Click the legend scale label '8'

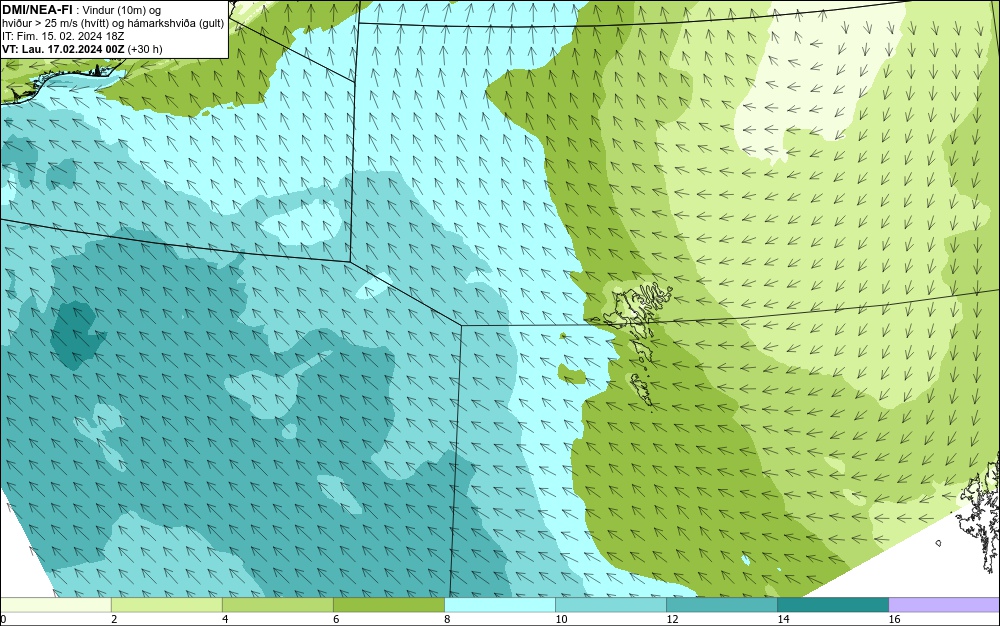pos(447,619)
